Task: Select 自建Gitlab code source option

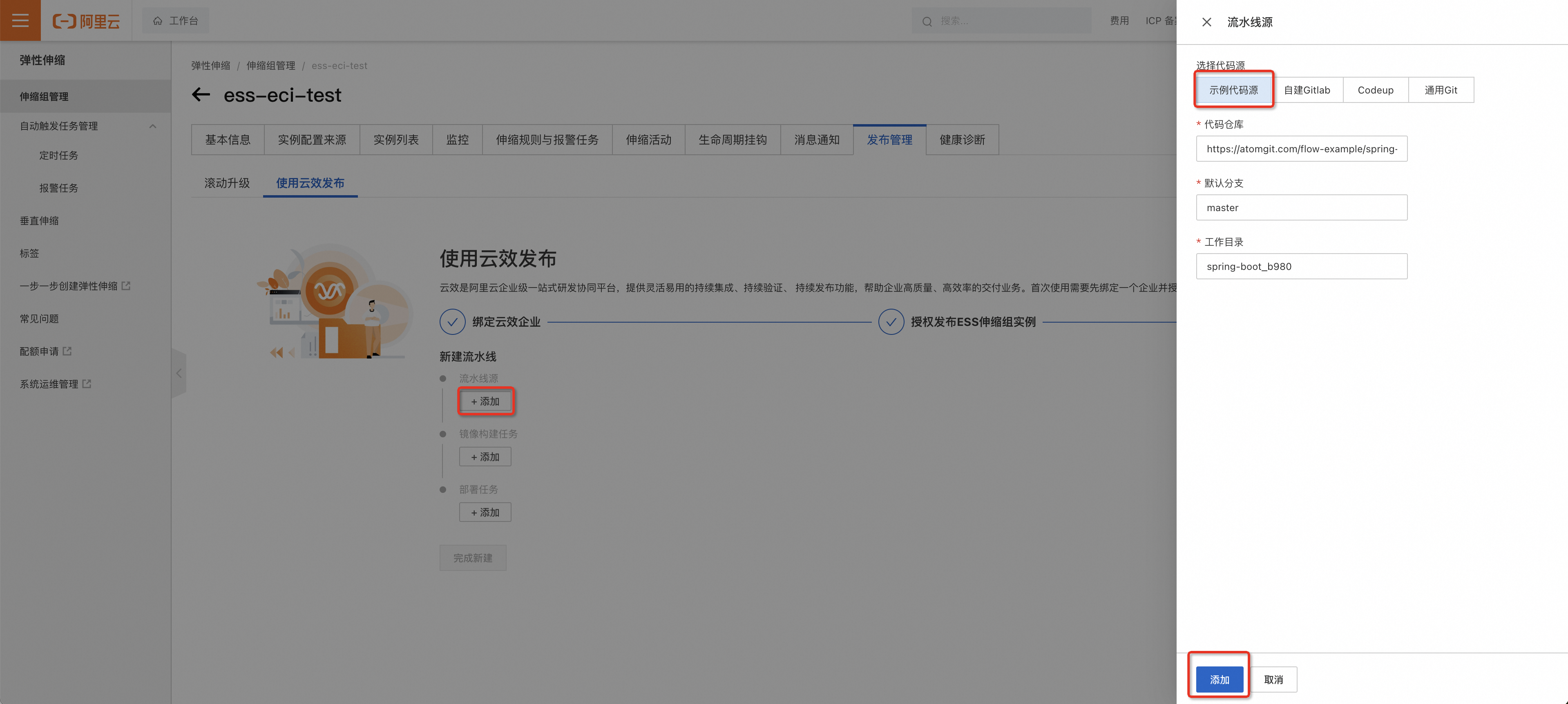Action: 1307,90
